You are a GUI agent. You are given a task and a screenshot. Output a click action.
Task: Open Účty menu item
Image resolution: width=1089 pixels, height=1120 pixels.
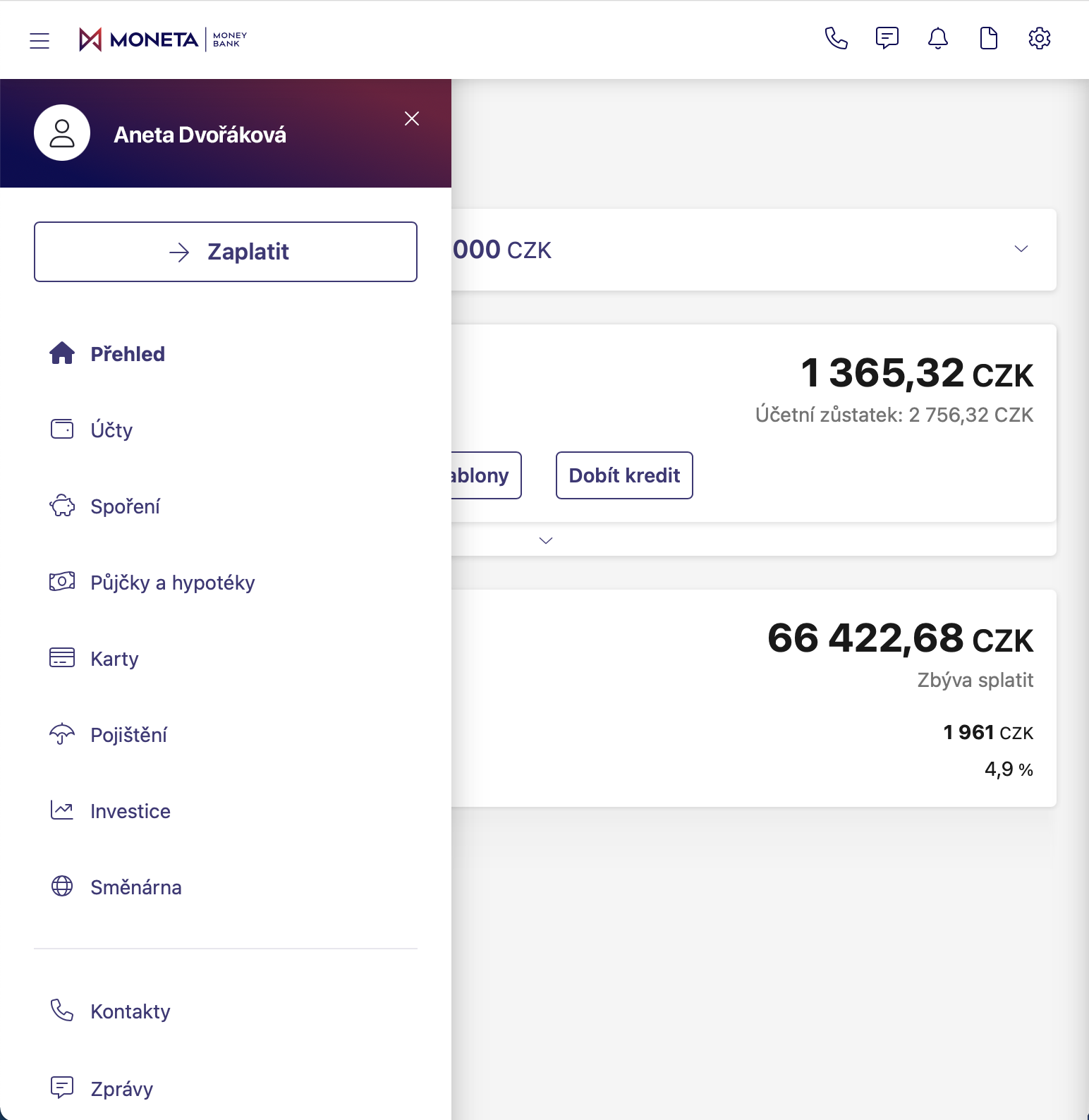point(111,430)
